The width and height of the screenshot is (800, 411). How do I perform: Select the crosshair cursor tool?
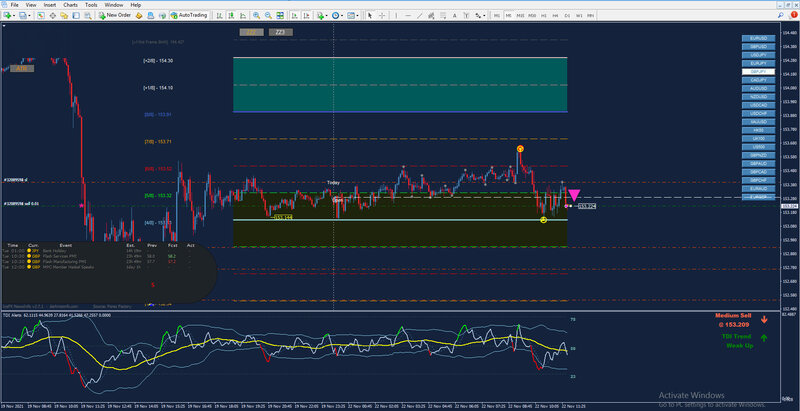click(382, 15)
